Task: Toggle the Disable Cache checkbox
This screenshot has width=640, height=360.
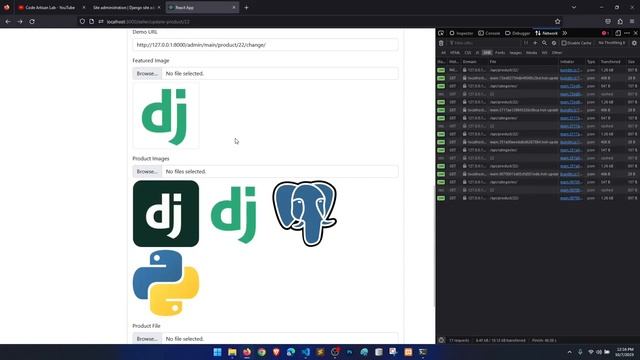Action: pos(564,43)
